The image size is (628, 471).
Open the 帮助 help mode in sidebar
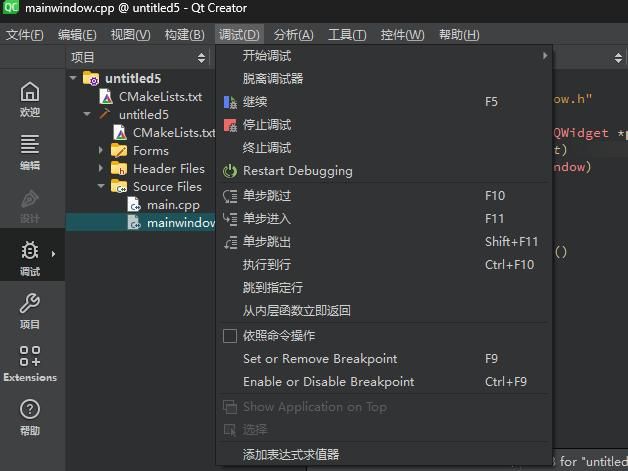point(30,417)
